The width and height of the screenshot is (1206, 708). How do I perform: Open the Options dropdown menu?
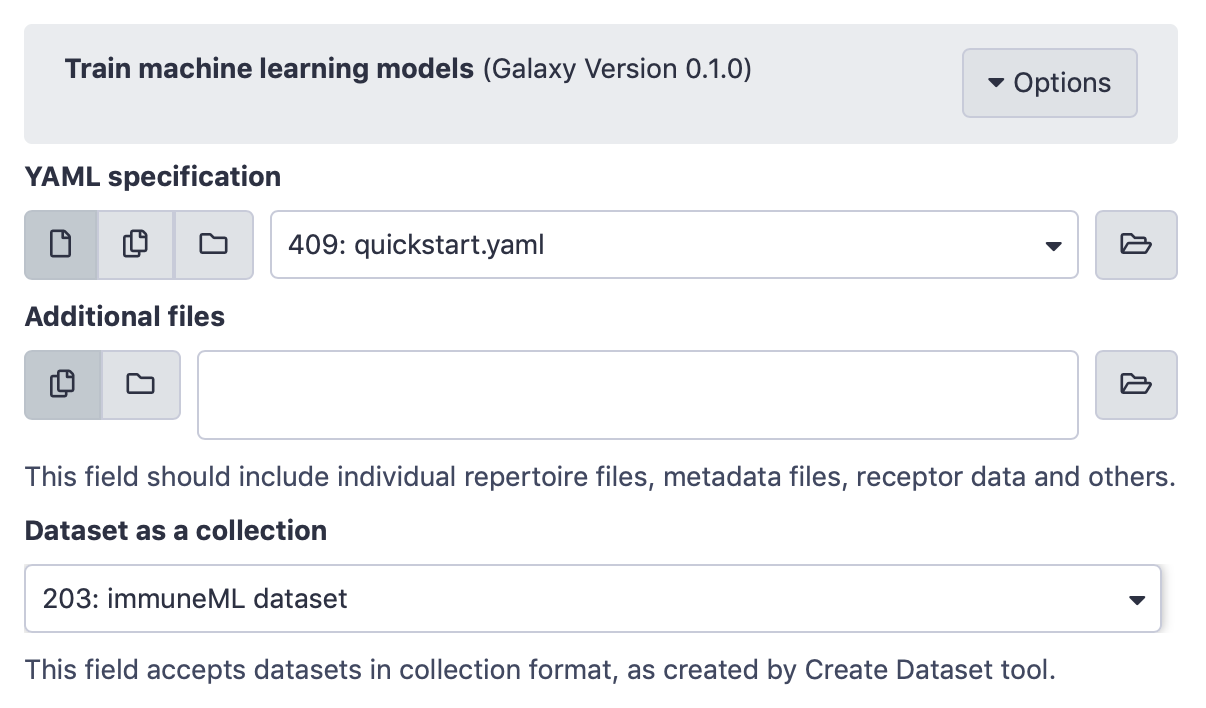(1049, 83)
